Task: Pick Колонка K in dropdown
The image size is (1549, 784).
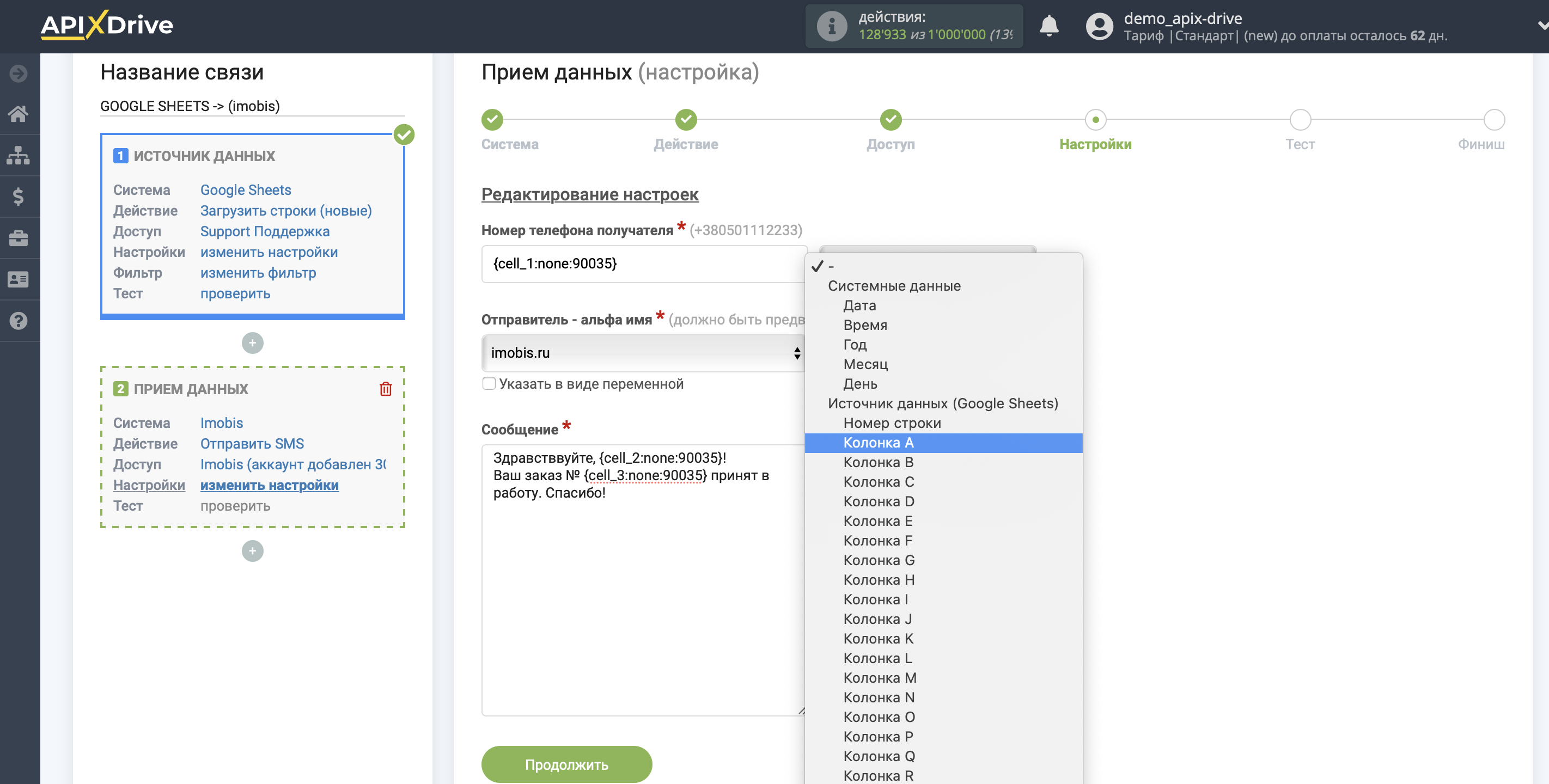Action: click(x=943, y=639)
